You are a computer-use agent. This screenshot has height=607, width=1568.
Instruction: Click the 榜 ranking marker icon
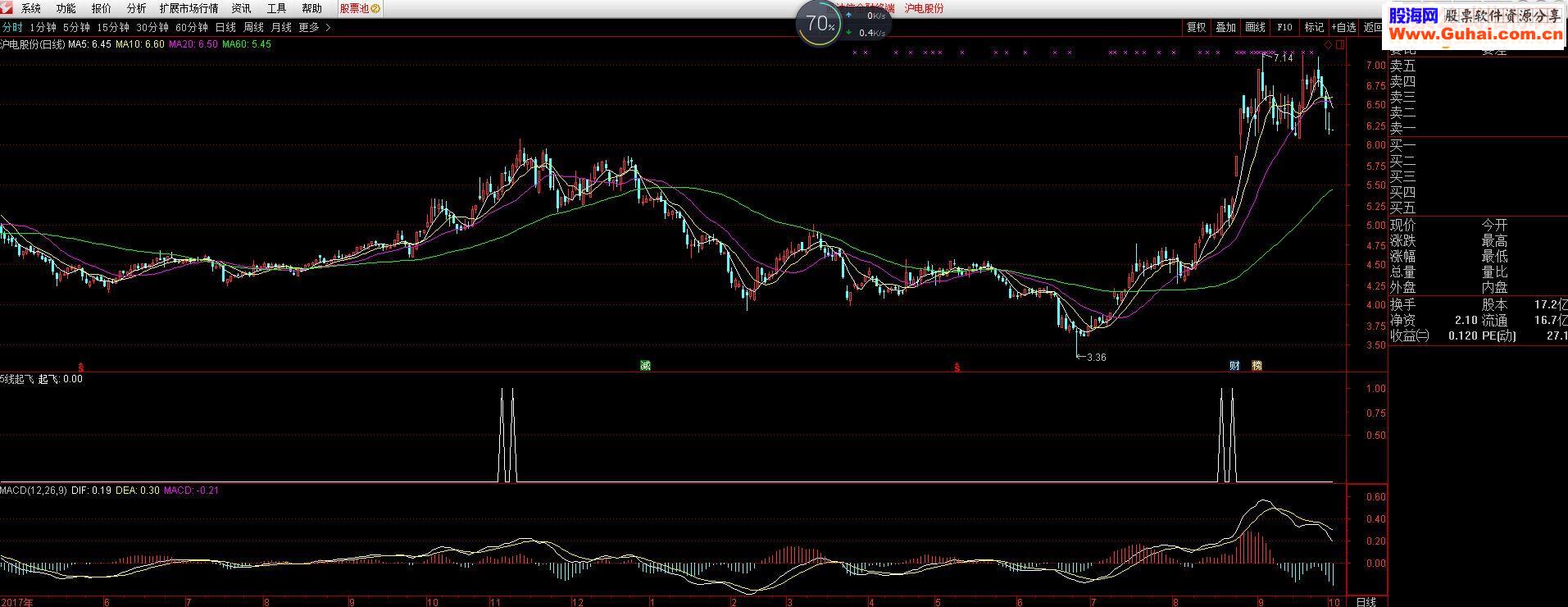coord(1257,366)
